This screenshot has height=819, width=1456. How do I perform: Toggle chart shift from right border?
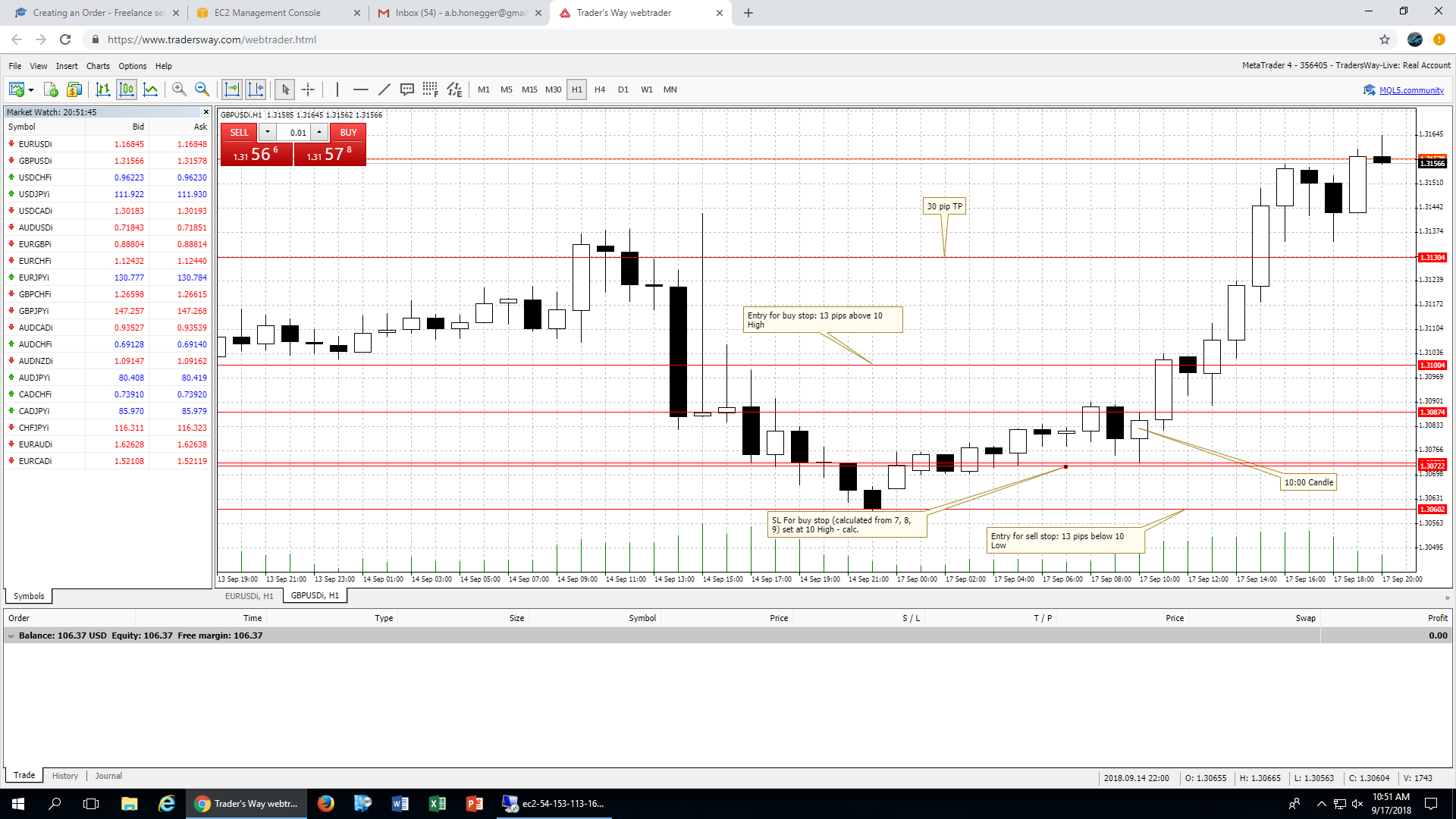click(256, 89)
